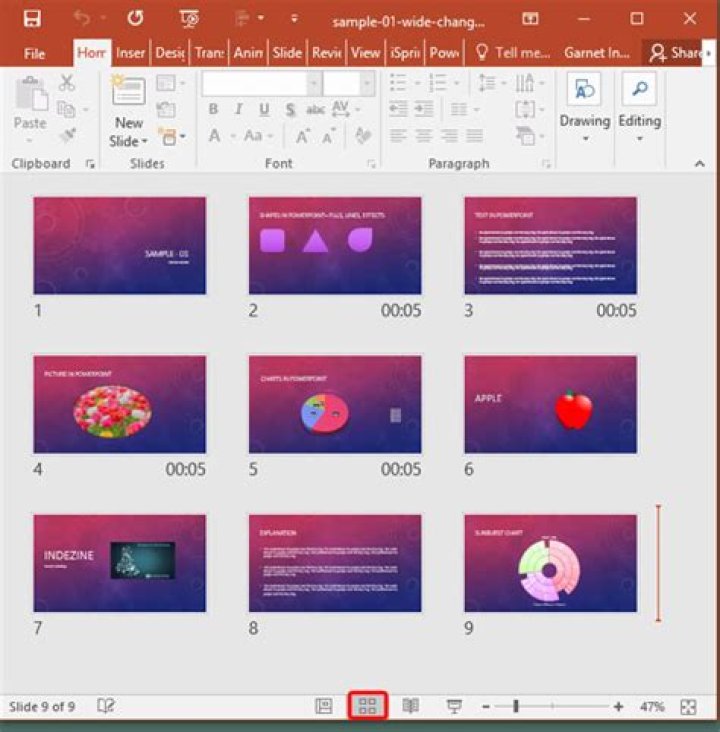Switch to Normal view in status bar
The height and width of the screenshot is (732, 720).
pyautogui.click(x=324, y=706)
